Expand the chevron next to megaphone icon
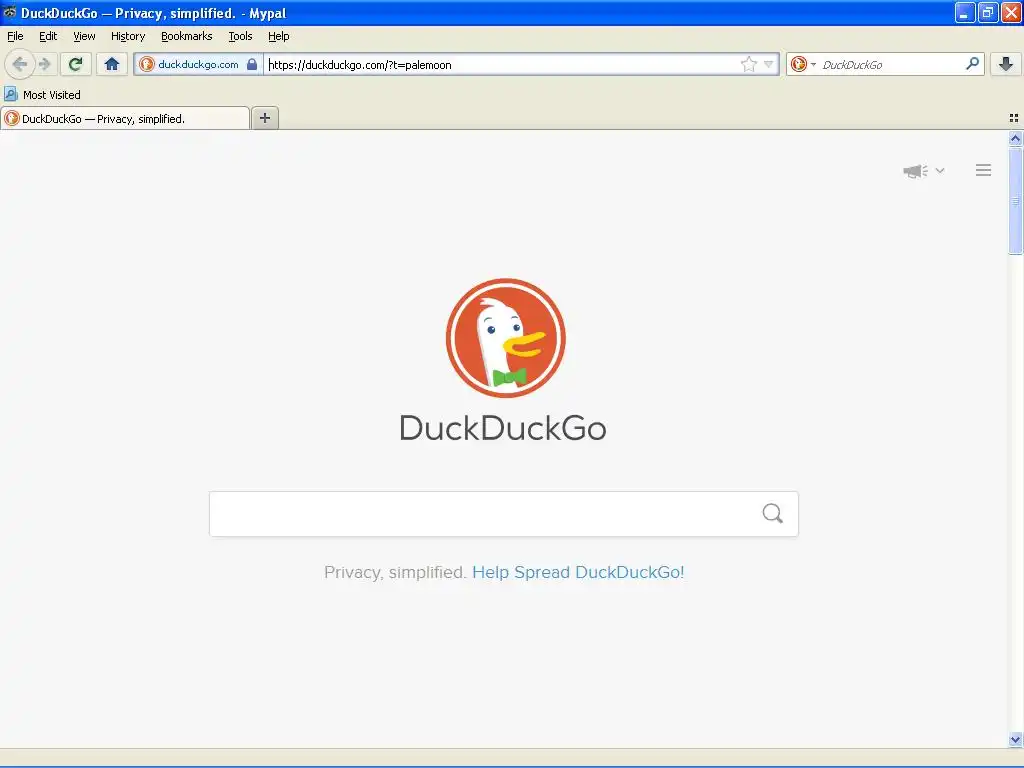The height and width of the screenshot is (768, 1024). [x=940, y=170]
